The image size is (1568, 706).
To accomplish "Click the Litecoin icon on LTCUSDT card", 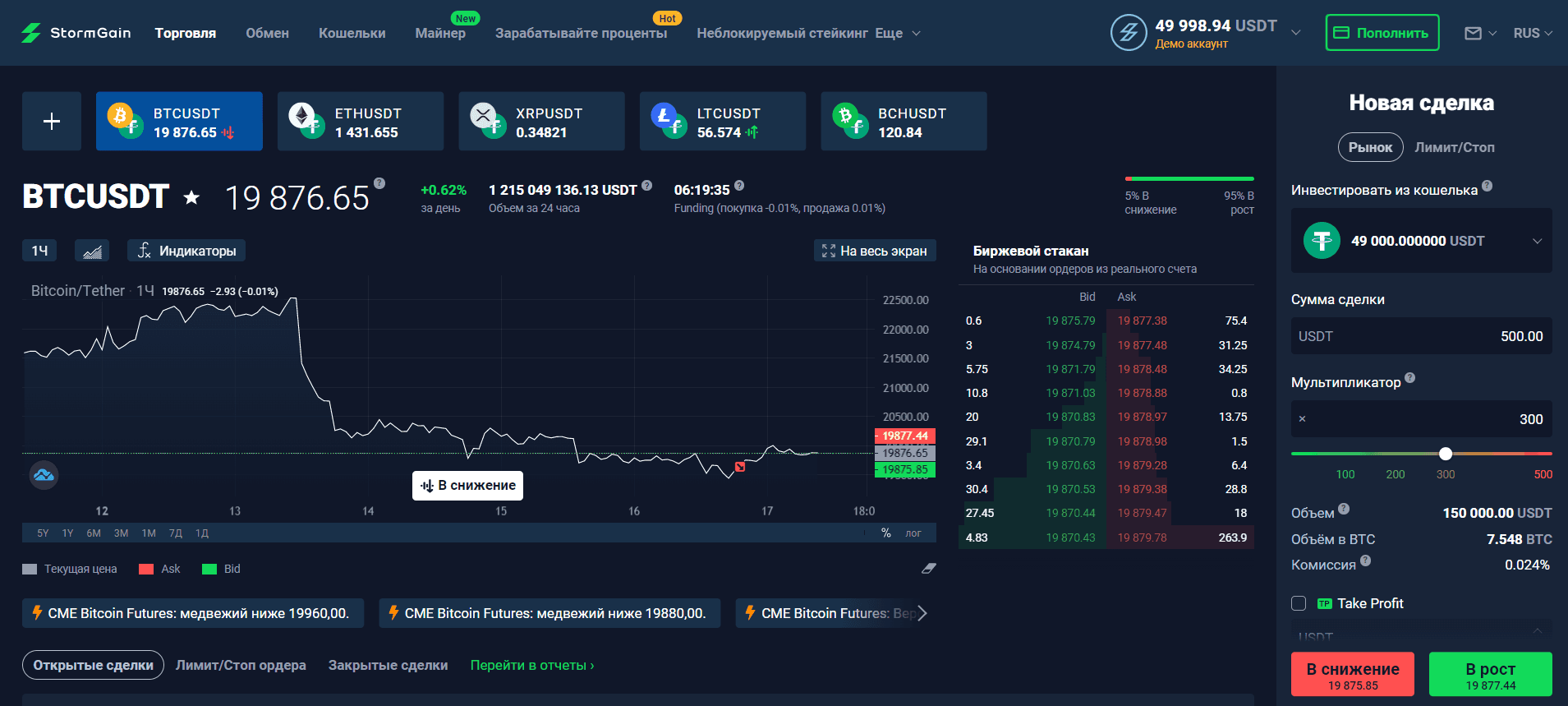I will (665, 116).
